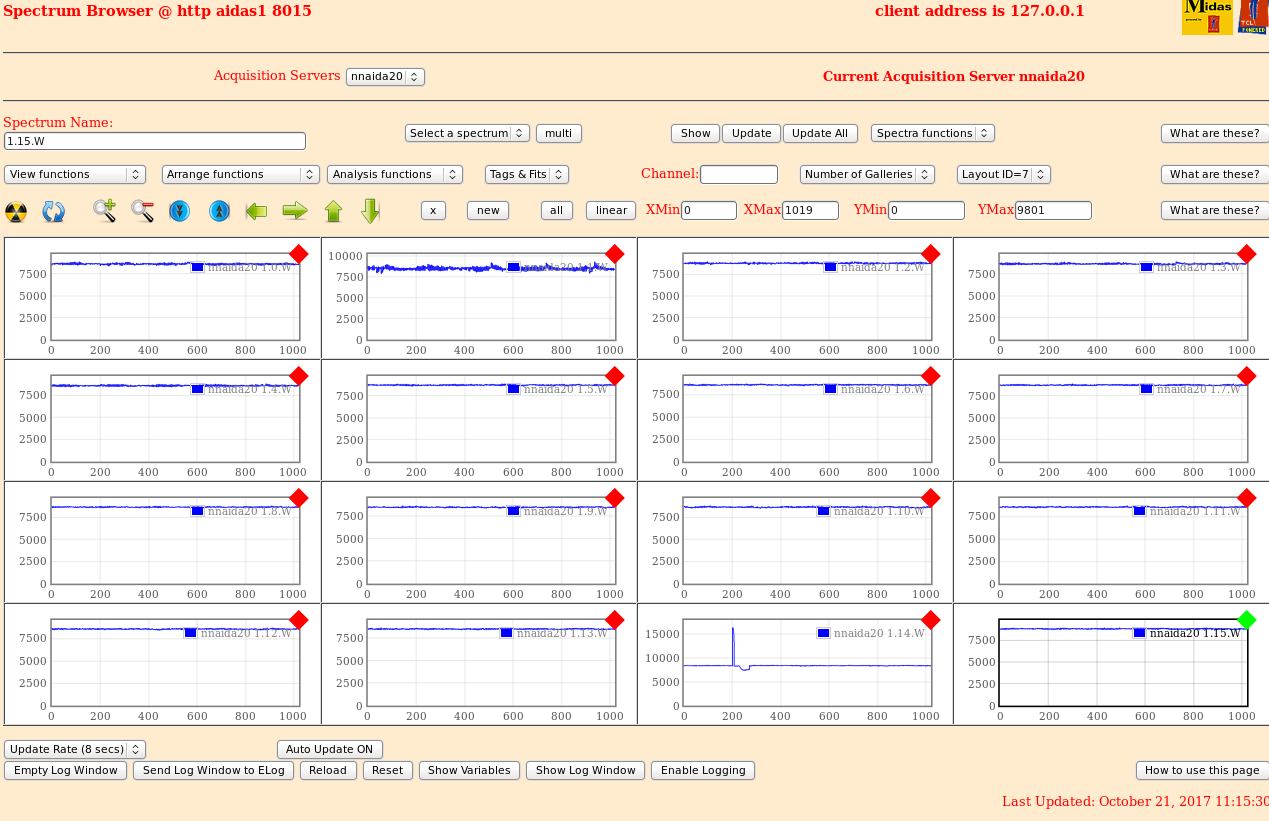This screenshot has height=821, width=1269.
Task: Open the Analysis functions menu
Action: click(x=394, y=174)
